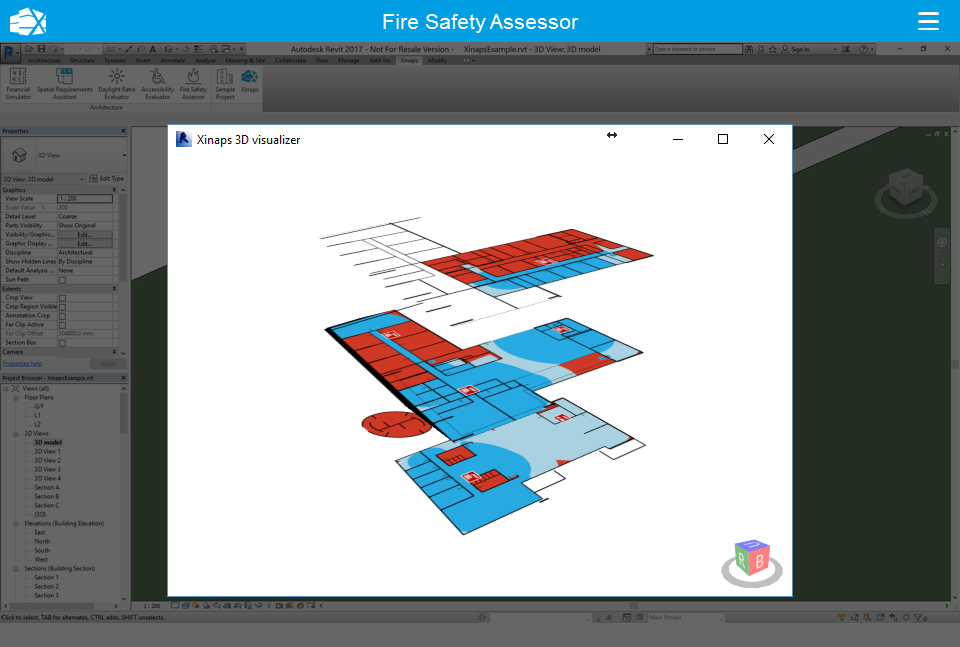The width and height of the screenshot is (960, 647).
Task: Open the Accessibility Evaluator tool
Action: tap(158, 84)
